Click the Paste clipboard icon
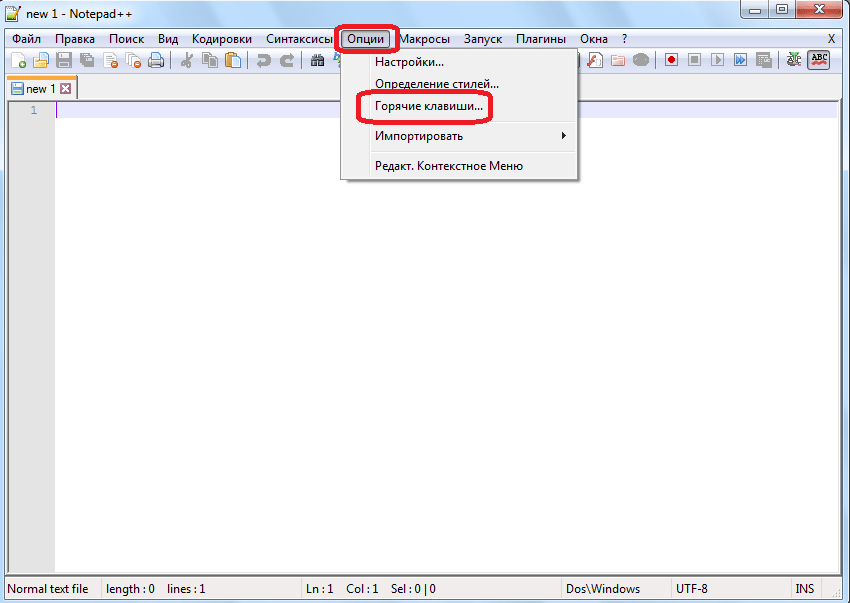 (x=232, y=60)
